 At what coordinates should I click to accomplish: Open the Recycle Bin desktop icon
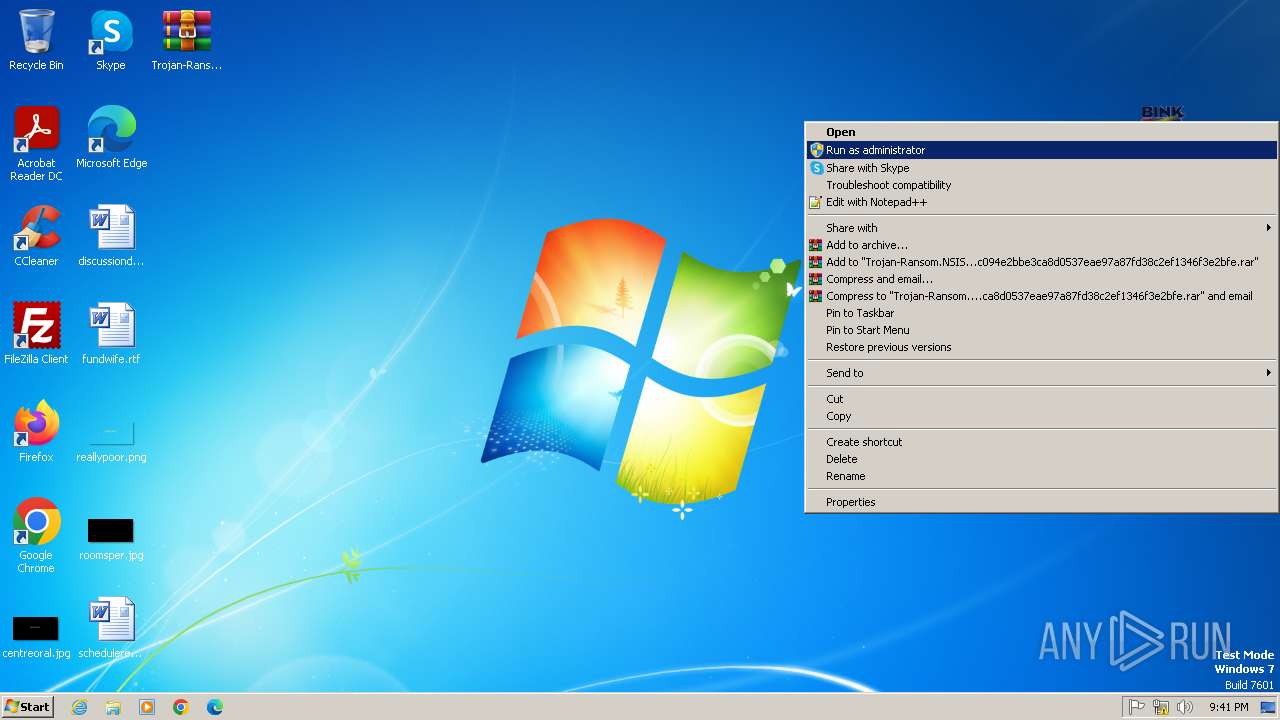tap(36, 40)
